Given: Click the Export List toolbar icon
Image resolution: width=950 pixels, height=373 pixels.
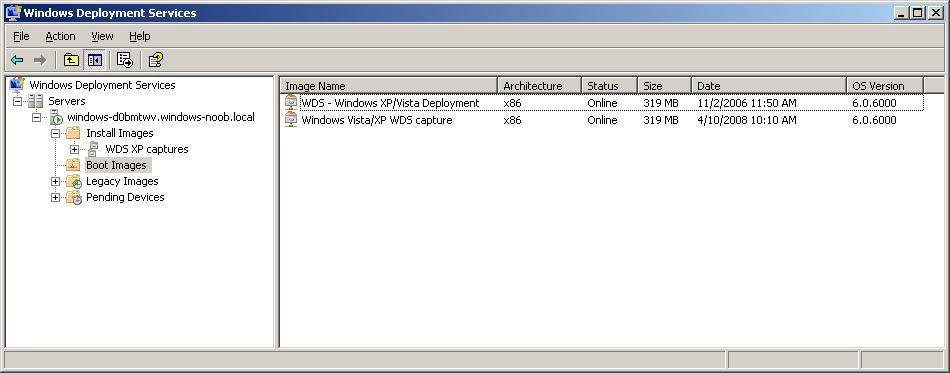Looking at the screenshot, I should pyautogui.click(x=124, y=60).
